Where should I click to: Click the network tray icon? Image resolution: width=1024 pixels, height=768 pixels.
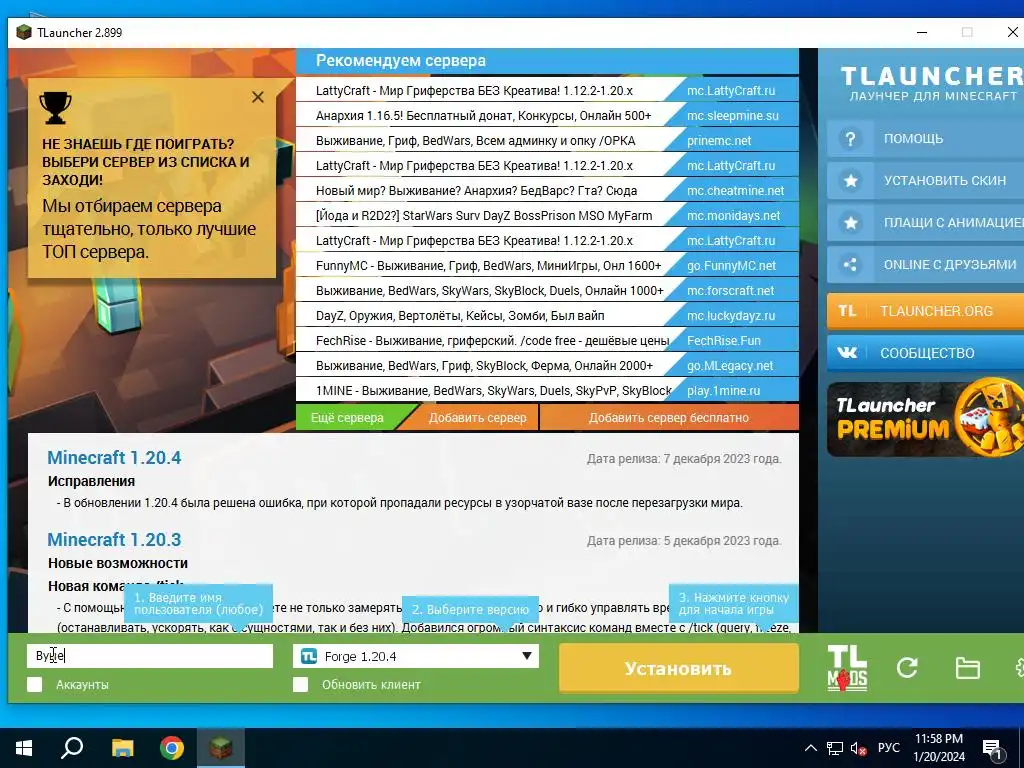point(835,748)
